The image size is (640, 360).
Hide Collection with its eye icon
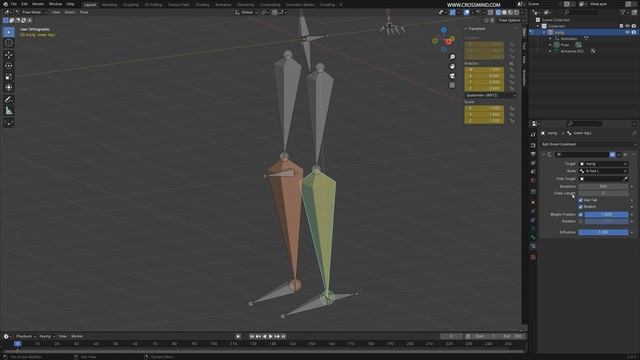tap(627, 26)
